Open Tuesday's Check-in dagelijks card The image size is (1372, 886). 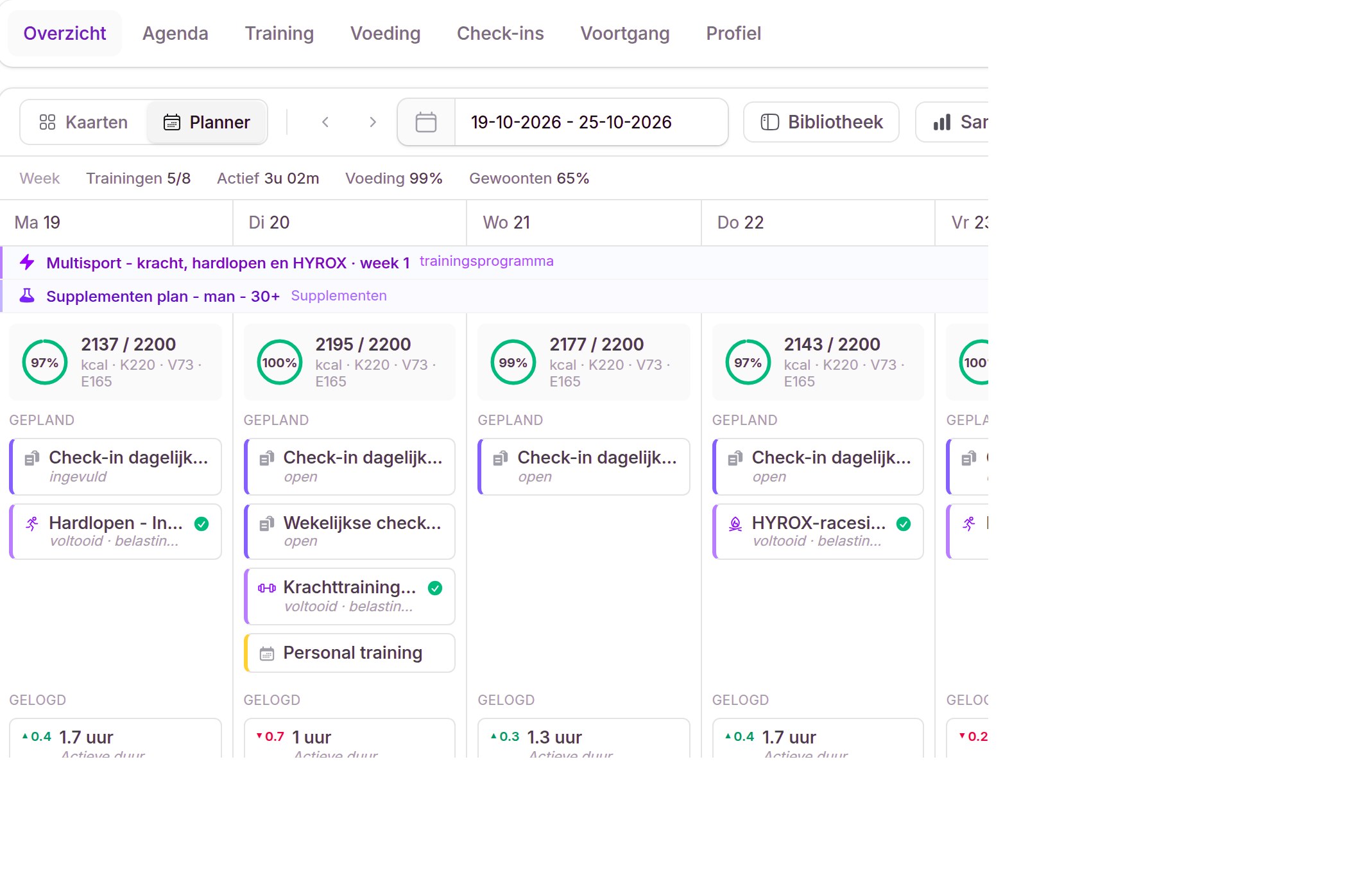350,467
